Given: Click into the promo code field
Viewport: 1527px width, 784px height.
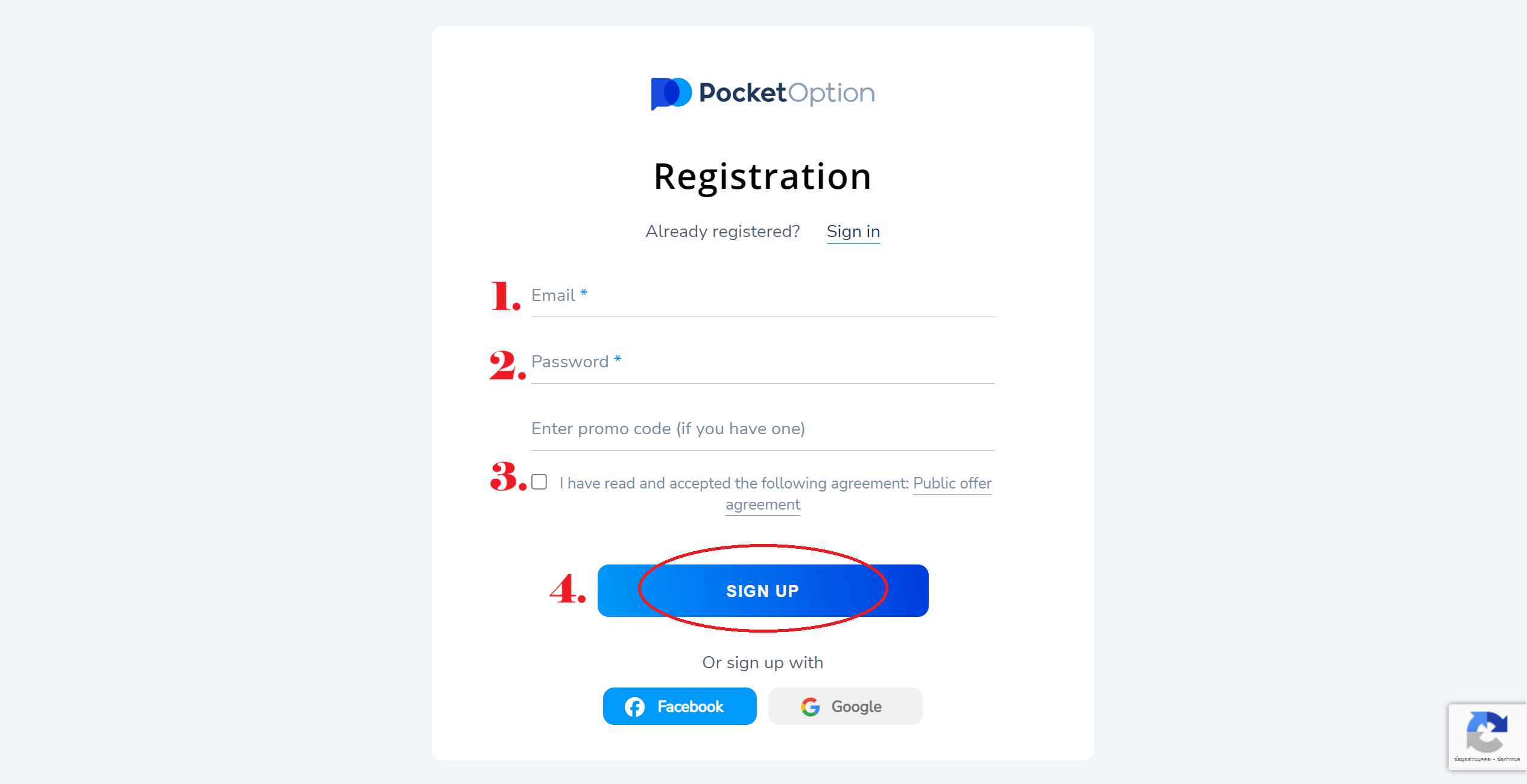Looking at the screenshot, I should [x=763, y=429].
